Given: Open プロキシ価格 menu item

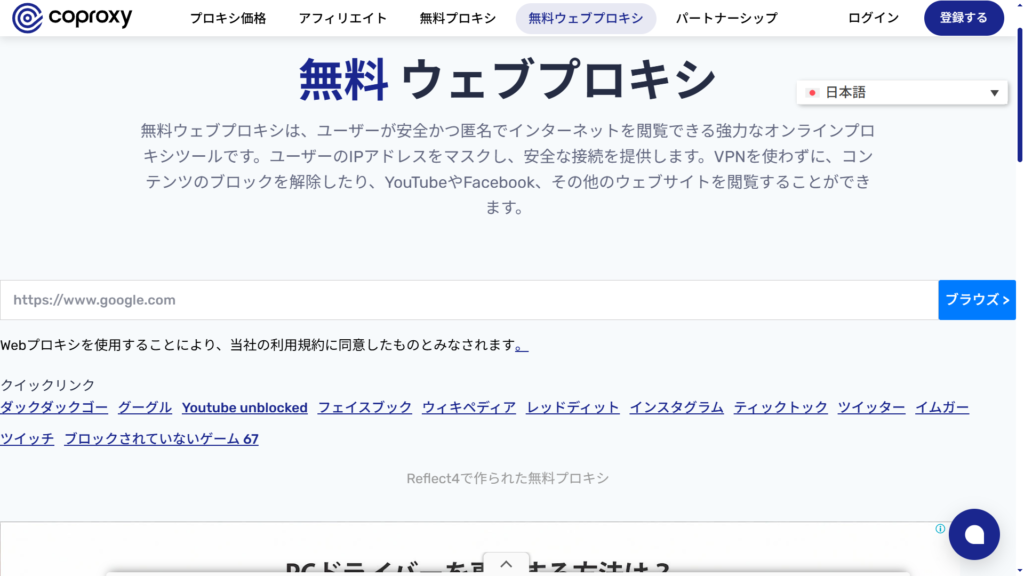Looking at the screenshot, I should (x=228, y=18).
